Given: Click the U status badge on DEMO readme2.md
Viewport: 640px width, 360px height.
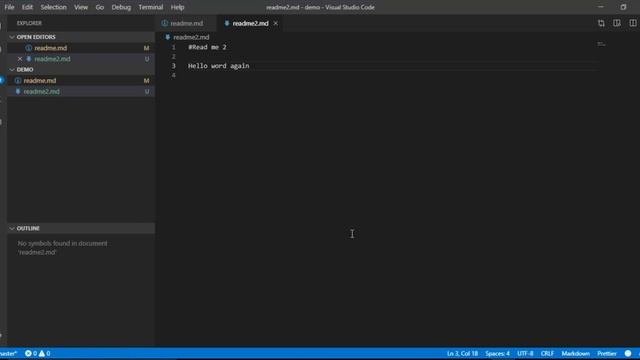Looking at the screenshot, I should click(x=147, y=91).
